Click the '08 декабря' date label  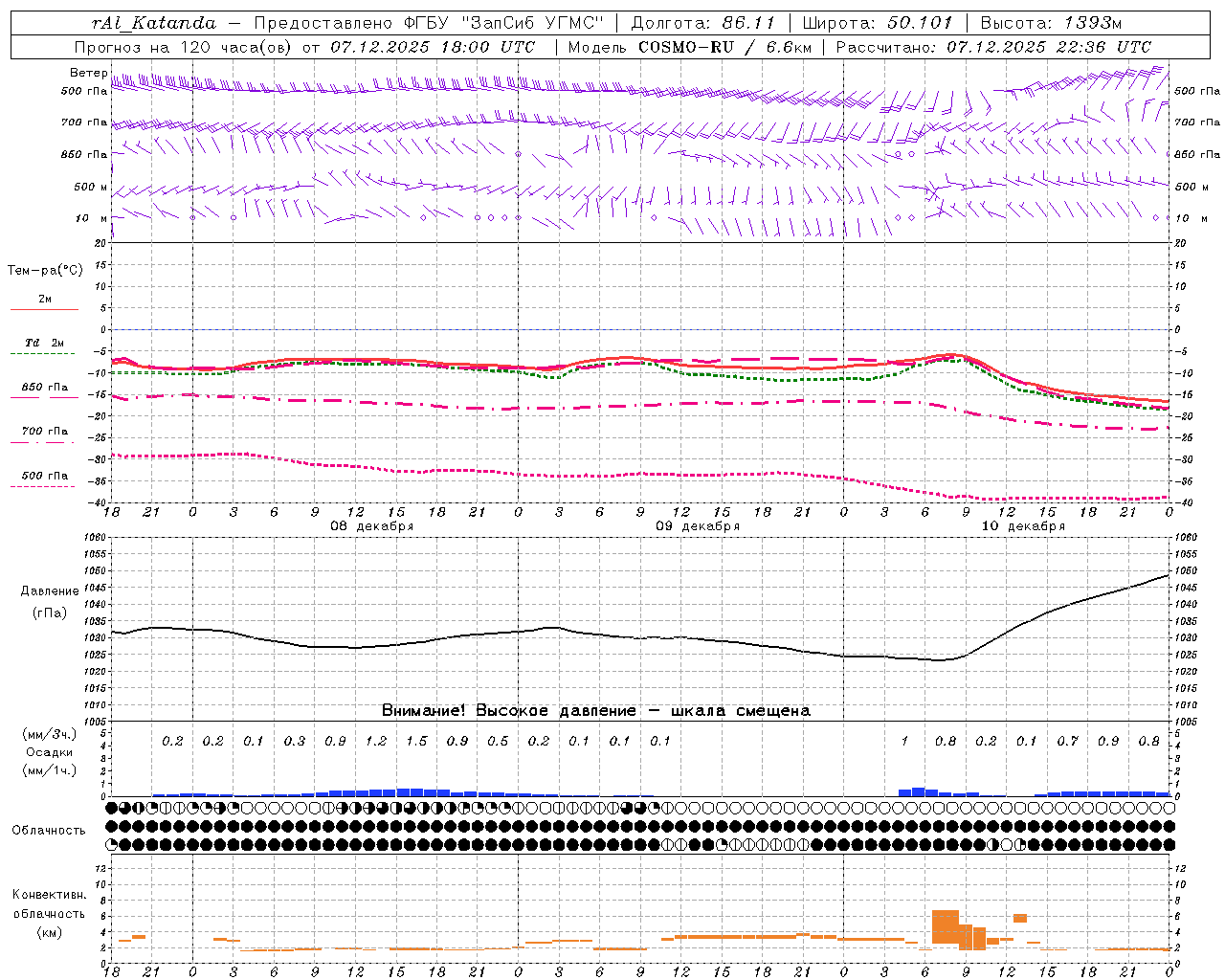pyautogui.click(x=371, y=526)
